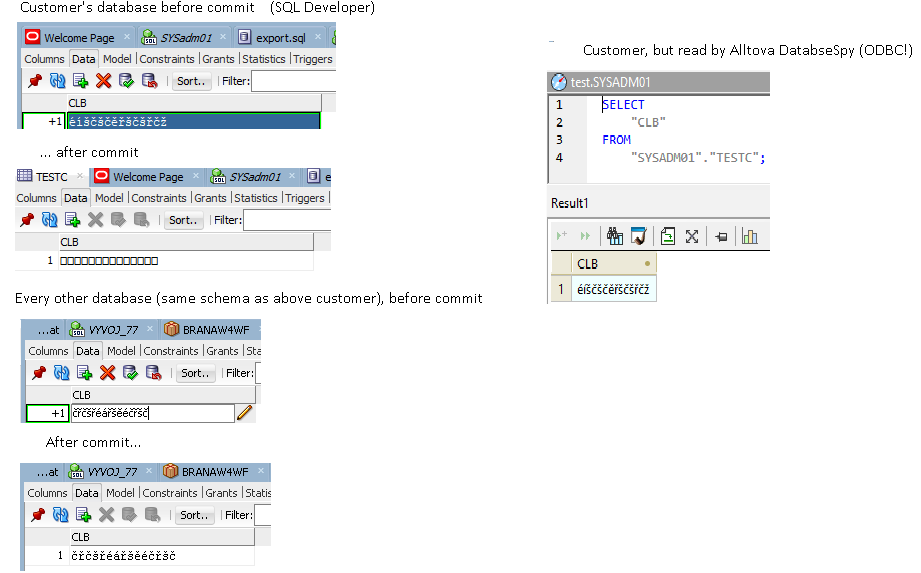Click Result1 label in DatabaseSpy

[x=570, y=203]
